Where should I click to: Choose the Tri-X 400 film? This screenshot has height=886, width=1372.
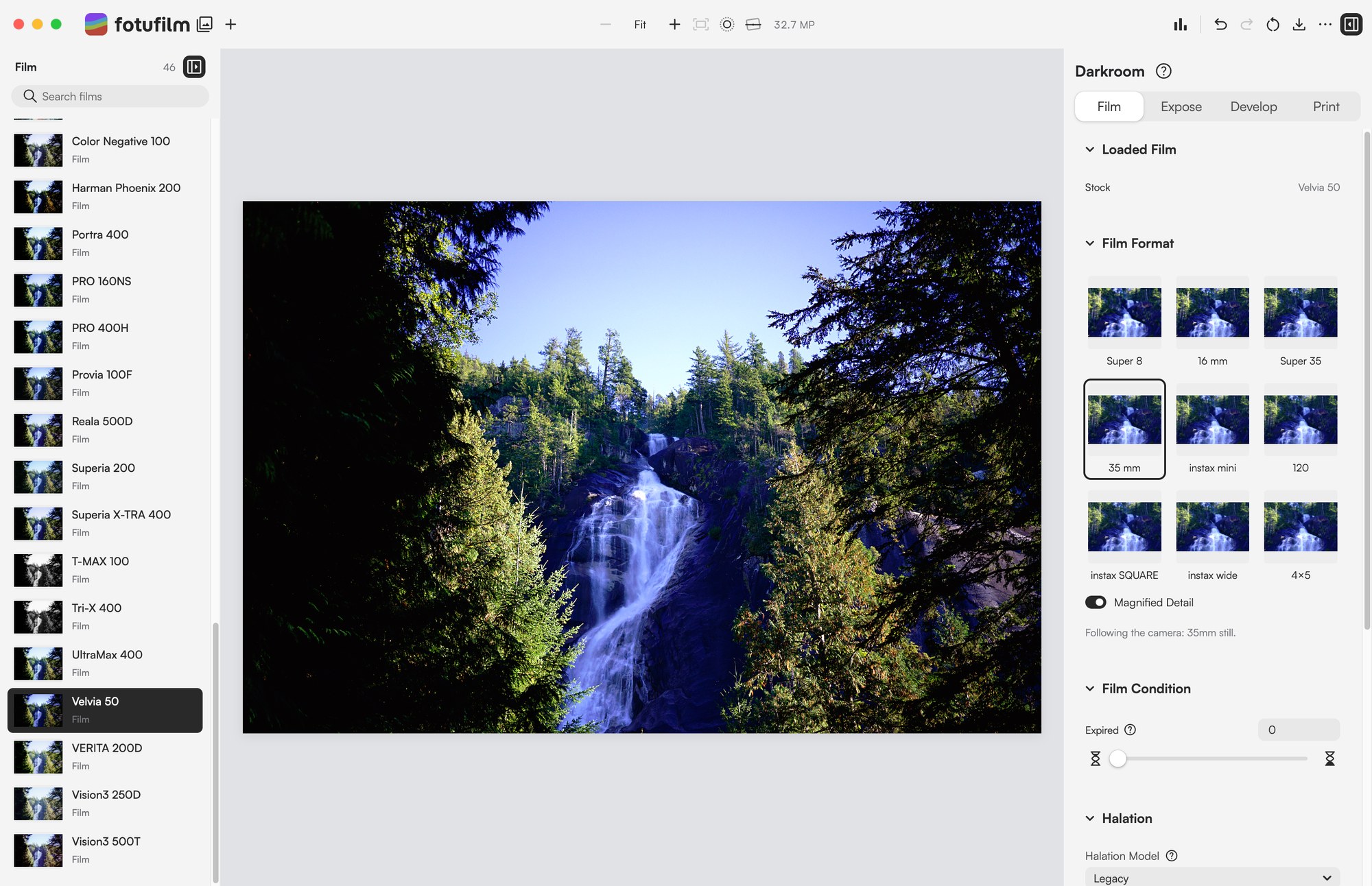click(105, 616)
